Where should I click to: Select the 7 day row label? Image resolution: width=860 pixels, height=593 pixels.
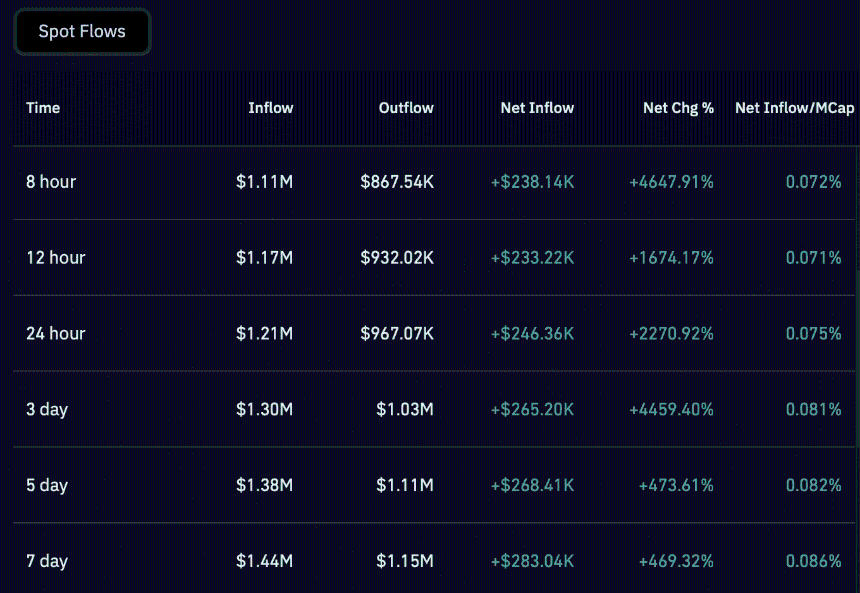point(47,561)
